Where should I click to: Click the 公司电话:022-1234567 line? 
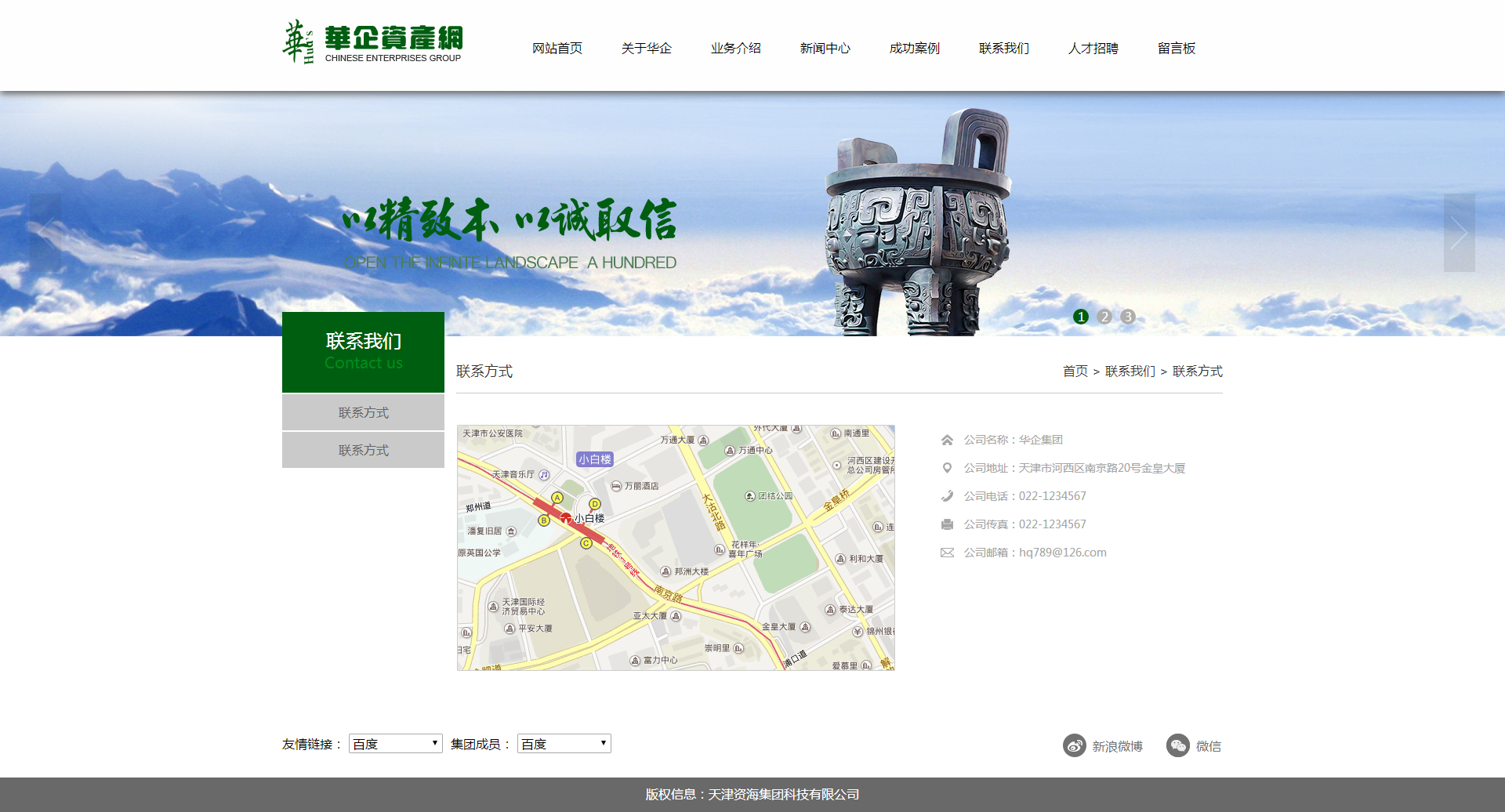(1025, 496)
